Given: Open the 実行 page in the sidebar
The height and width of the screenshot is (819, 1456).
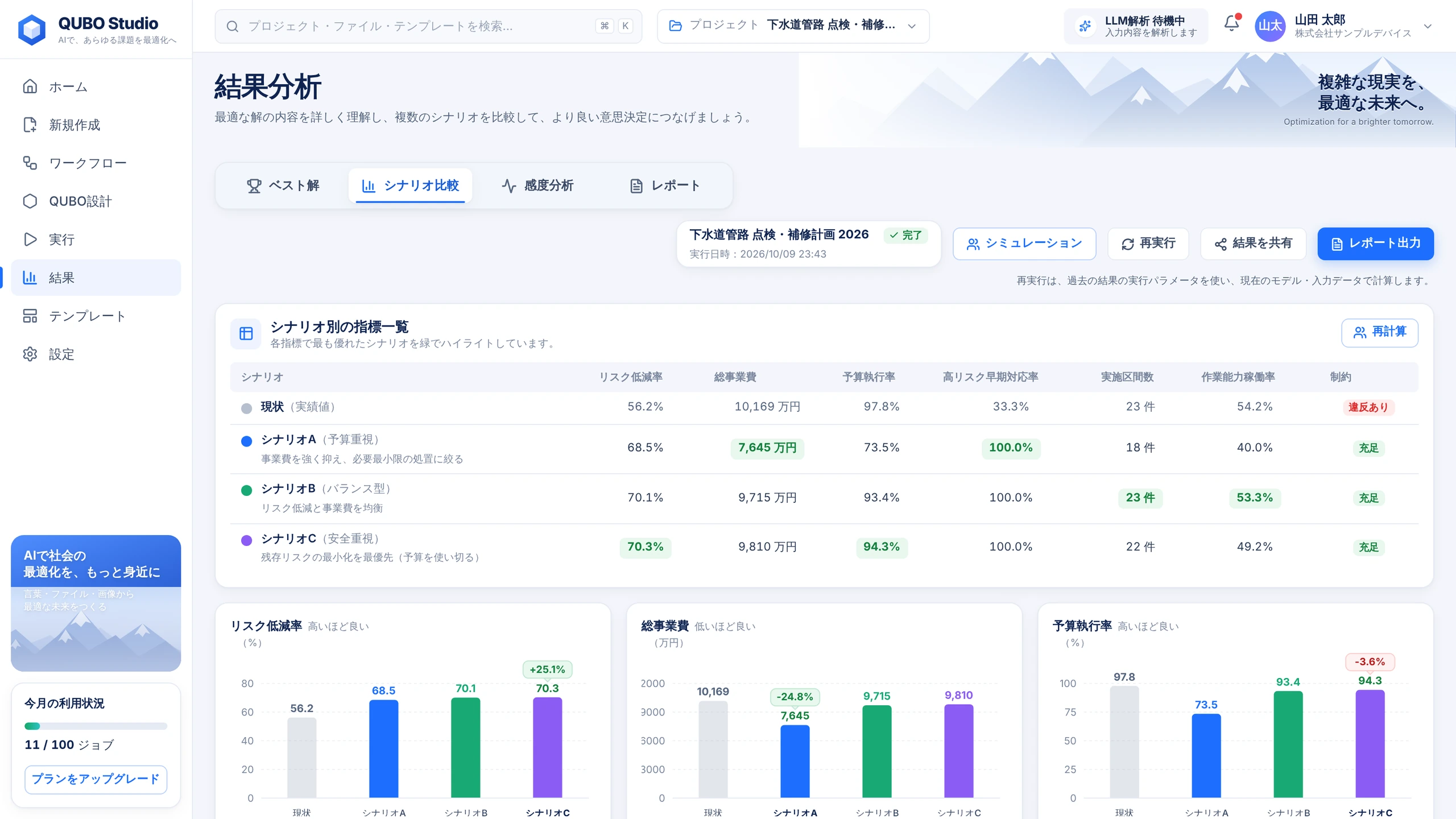Looking at the screenshot, I should (96, 239).
